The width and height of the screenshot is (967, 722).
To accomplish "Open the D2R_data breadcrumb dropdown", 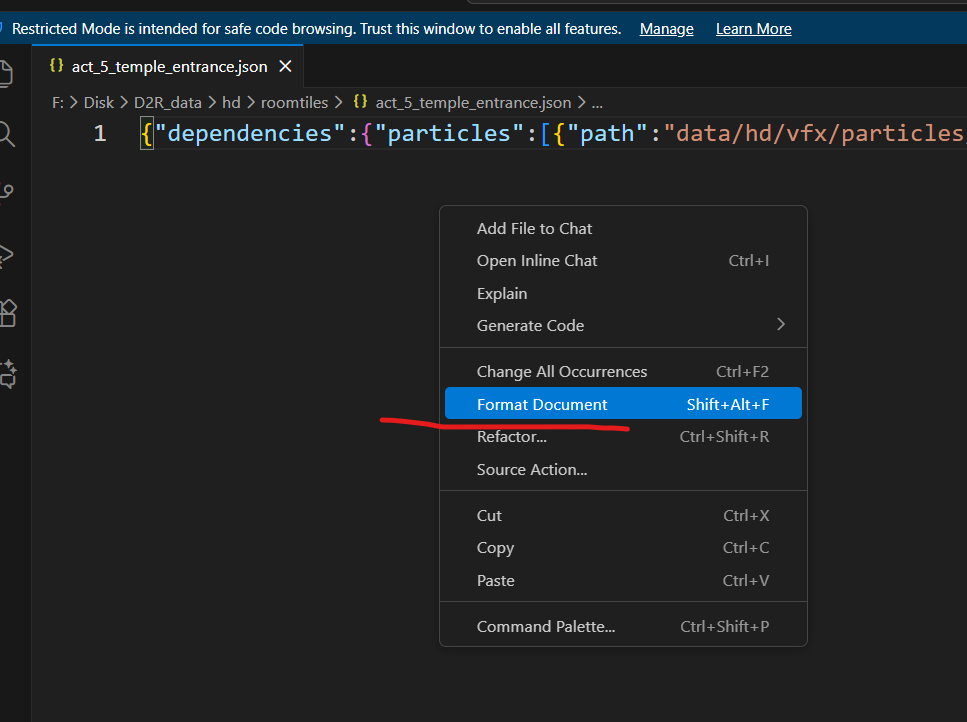I will coord(168,102).
